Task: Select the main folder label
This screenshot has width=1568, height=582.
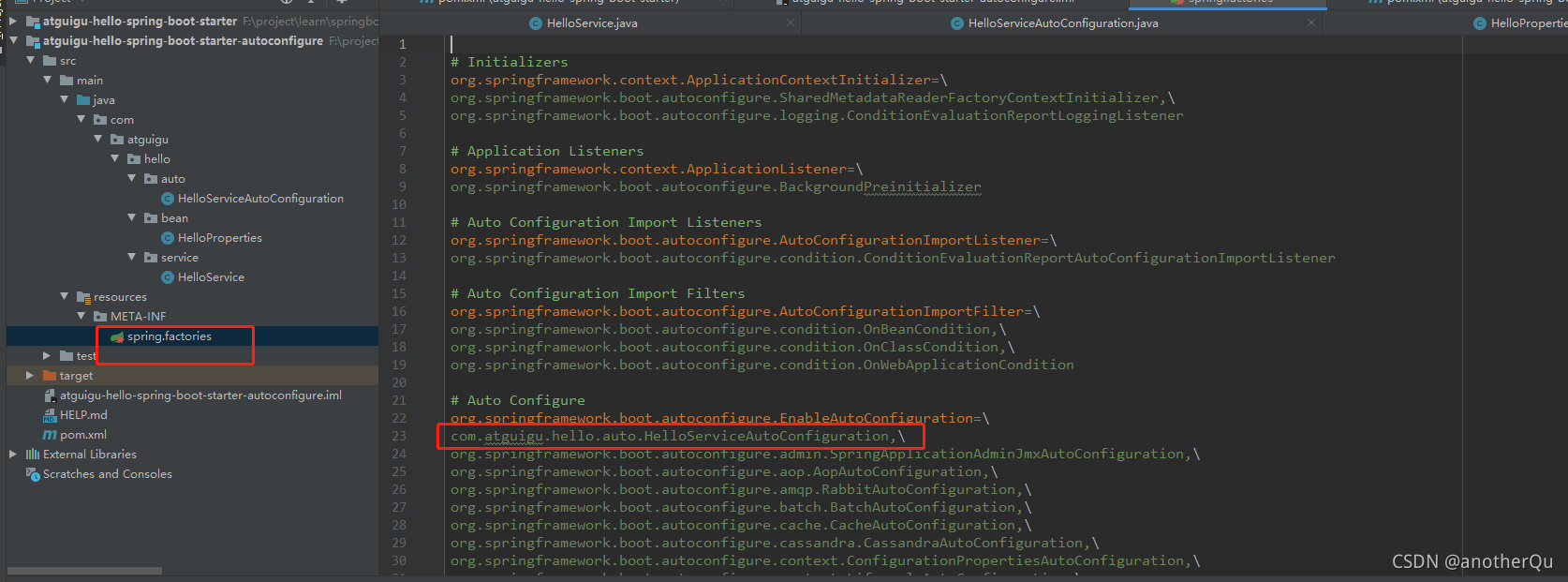Action: click(90, 80)
